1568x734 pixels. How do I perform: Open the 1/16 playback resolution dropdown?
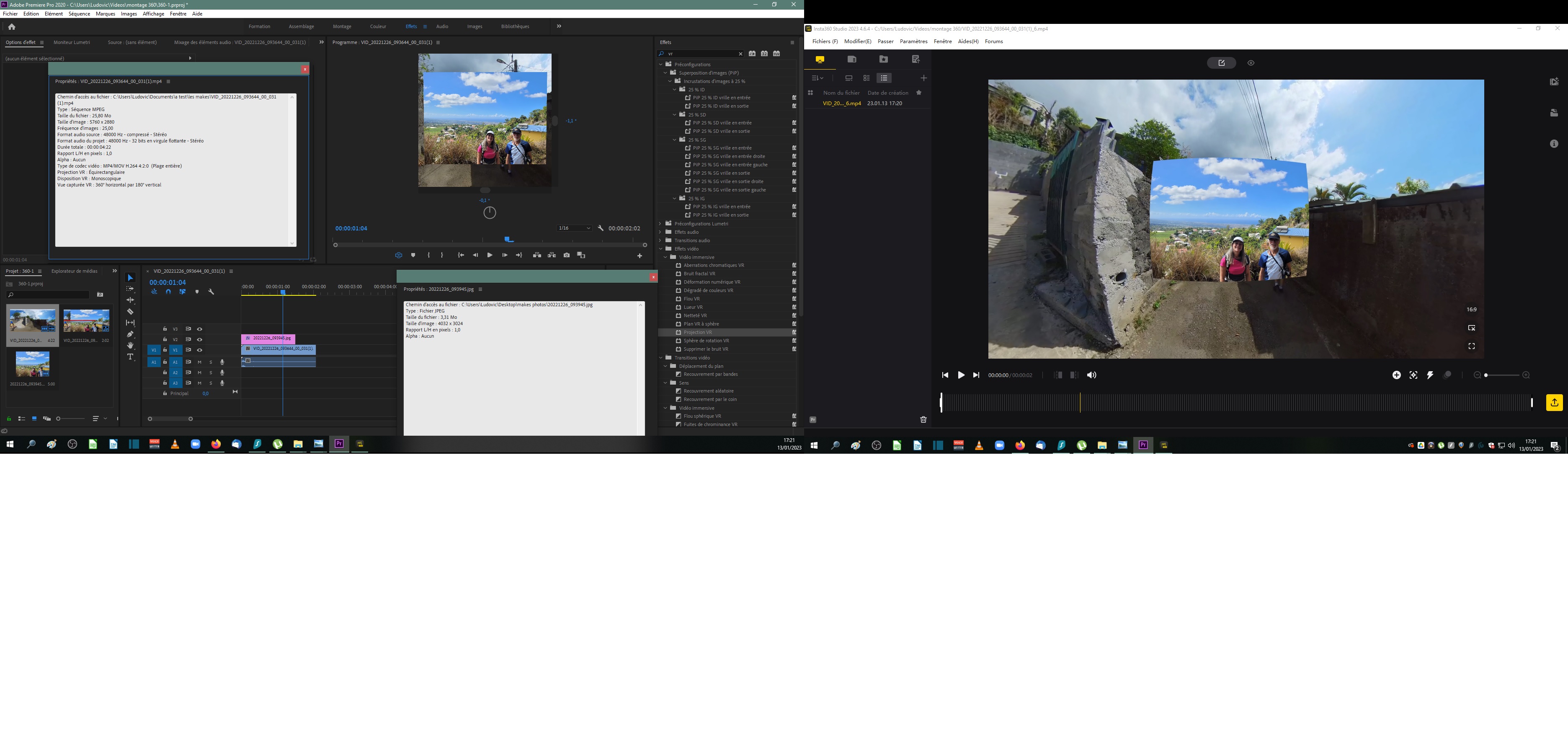[574, 228]
